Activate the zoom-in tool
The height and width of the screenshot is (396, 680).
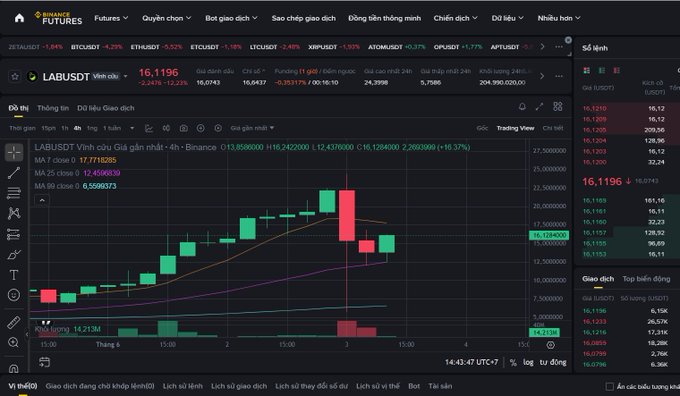coord(13,343)
